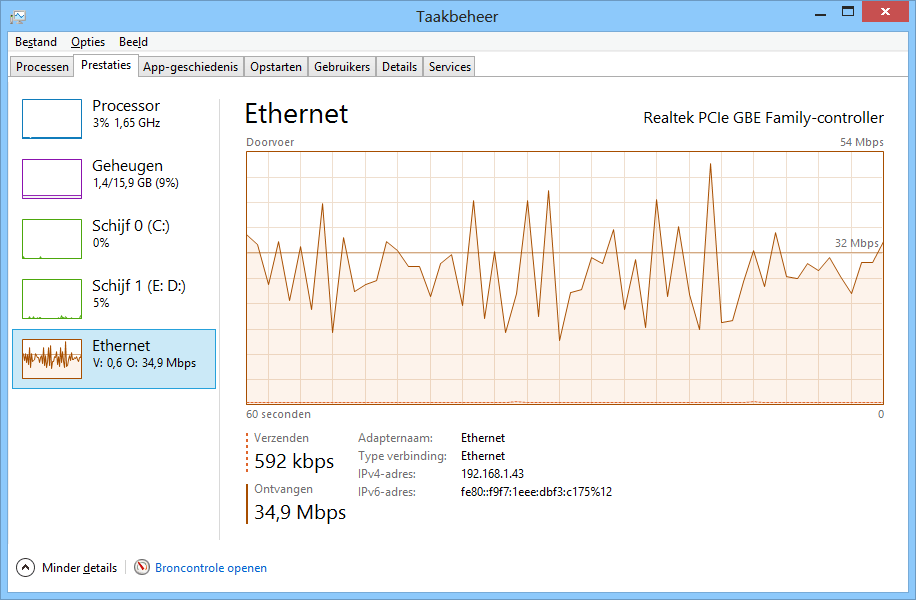Screen dimensions: 916x600
Task: Select the Details tab
Action: [399, 67]
